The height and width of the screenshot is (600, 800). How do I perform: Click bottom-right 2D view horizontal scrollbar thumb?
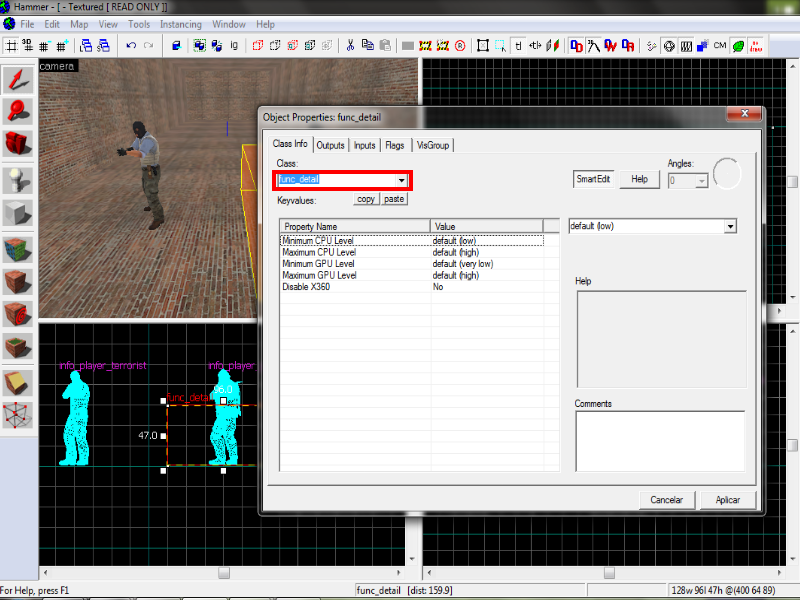tap(609, 573)
